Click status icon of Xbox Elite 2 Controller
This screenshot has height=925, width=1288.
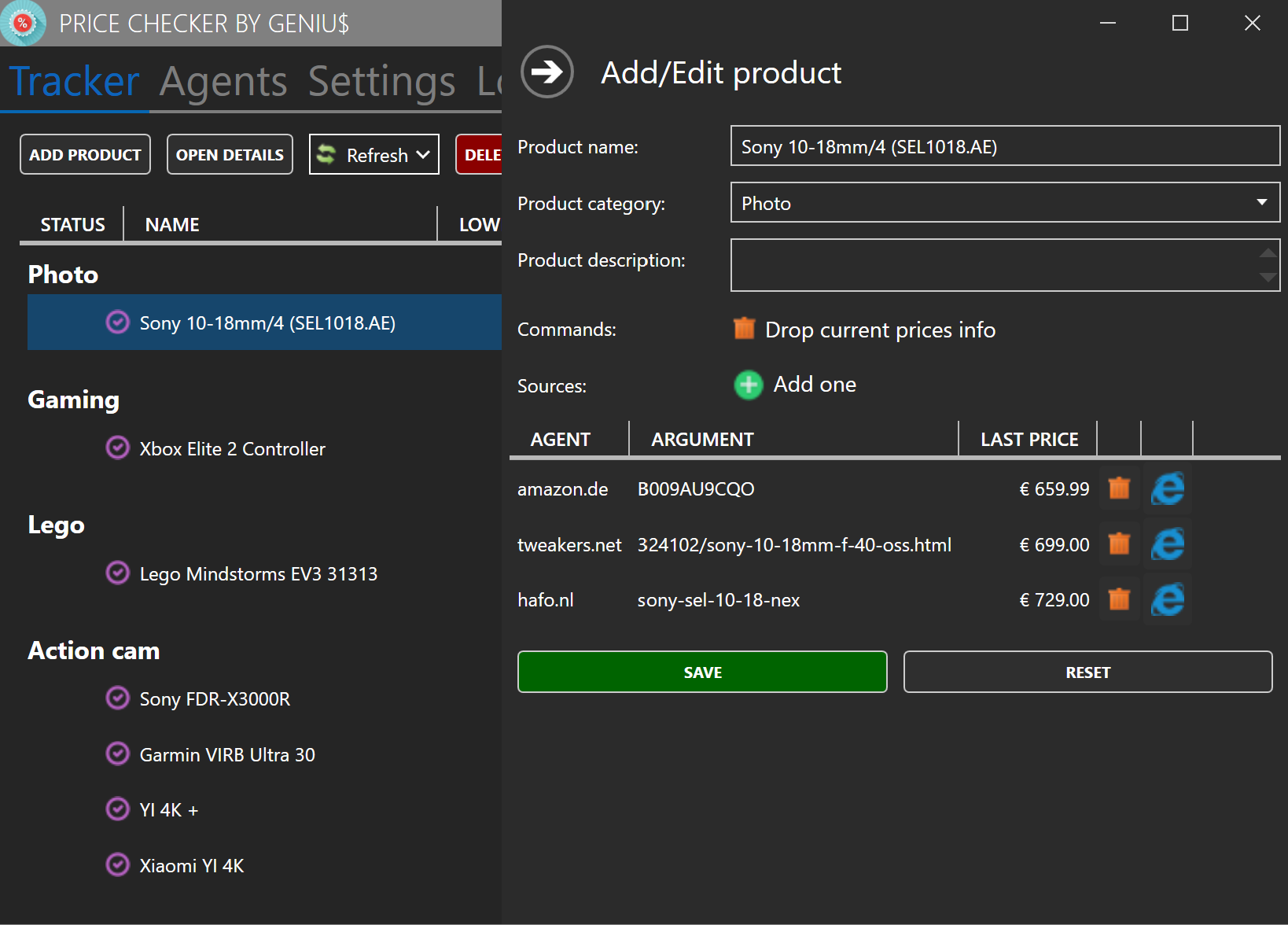pyautogui.click(x=118, y=448)
